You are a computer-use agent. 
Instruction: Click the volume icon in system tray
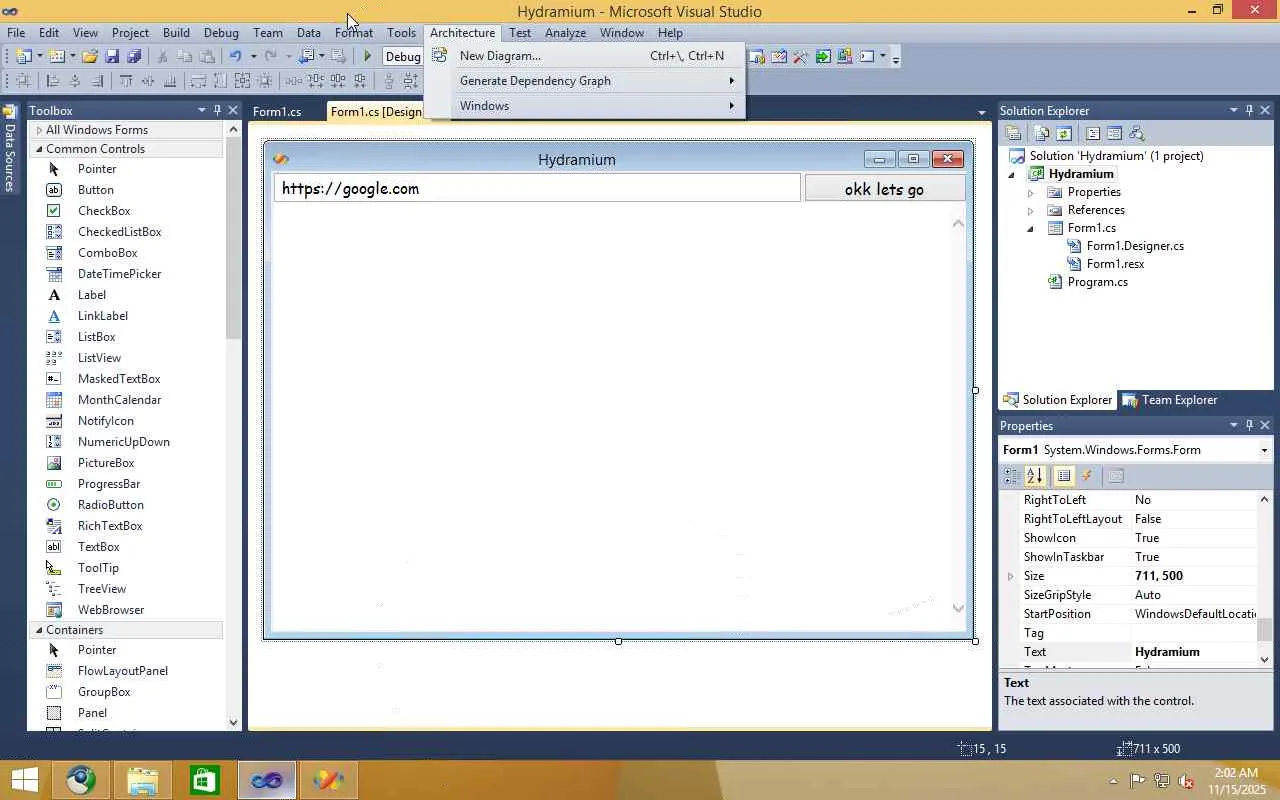[x=1186, y=781]
